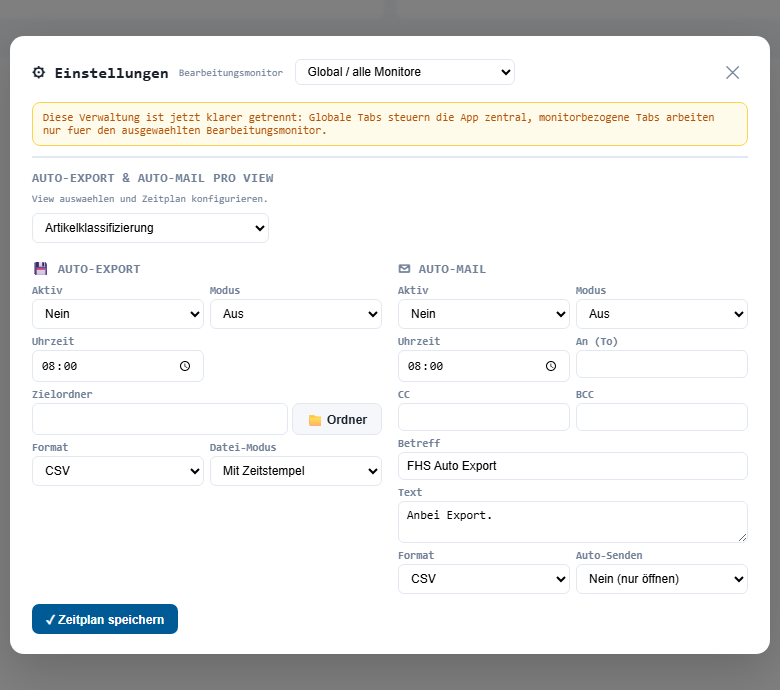Click the An (To) recipient field
This screenshot has width=780, height=690.
click(661, 364)
